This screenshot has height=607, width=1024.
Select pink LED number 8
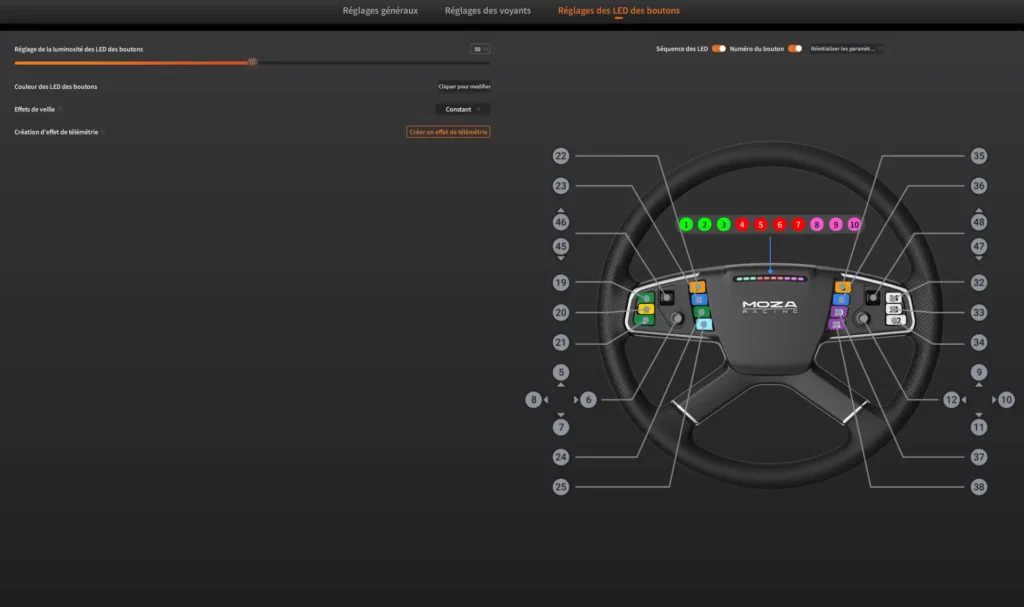tap(816, 225)
